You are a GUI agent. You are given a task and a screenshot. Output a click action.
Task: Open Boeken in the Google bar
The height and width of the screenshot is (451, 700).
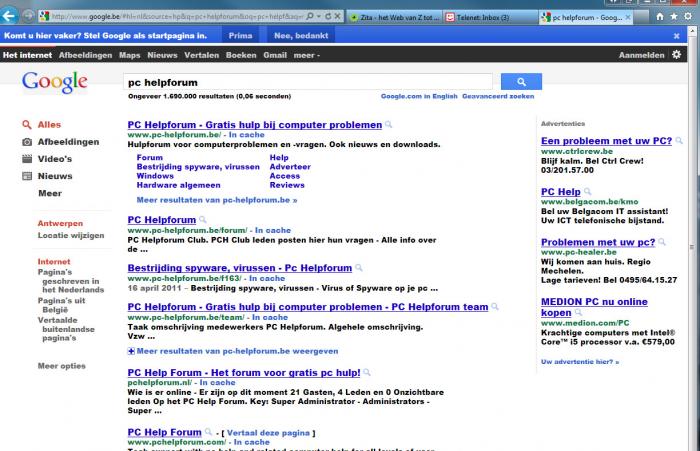[241, 55]
